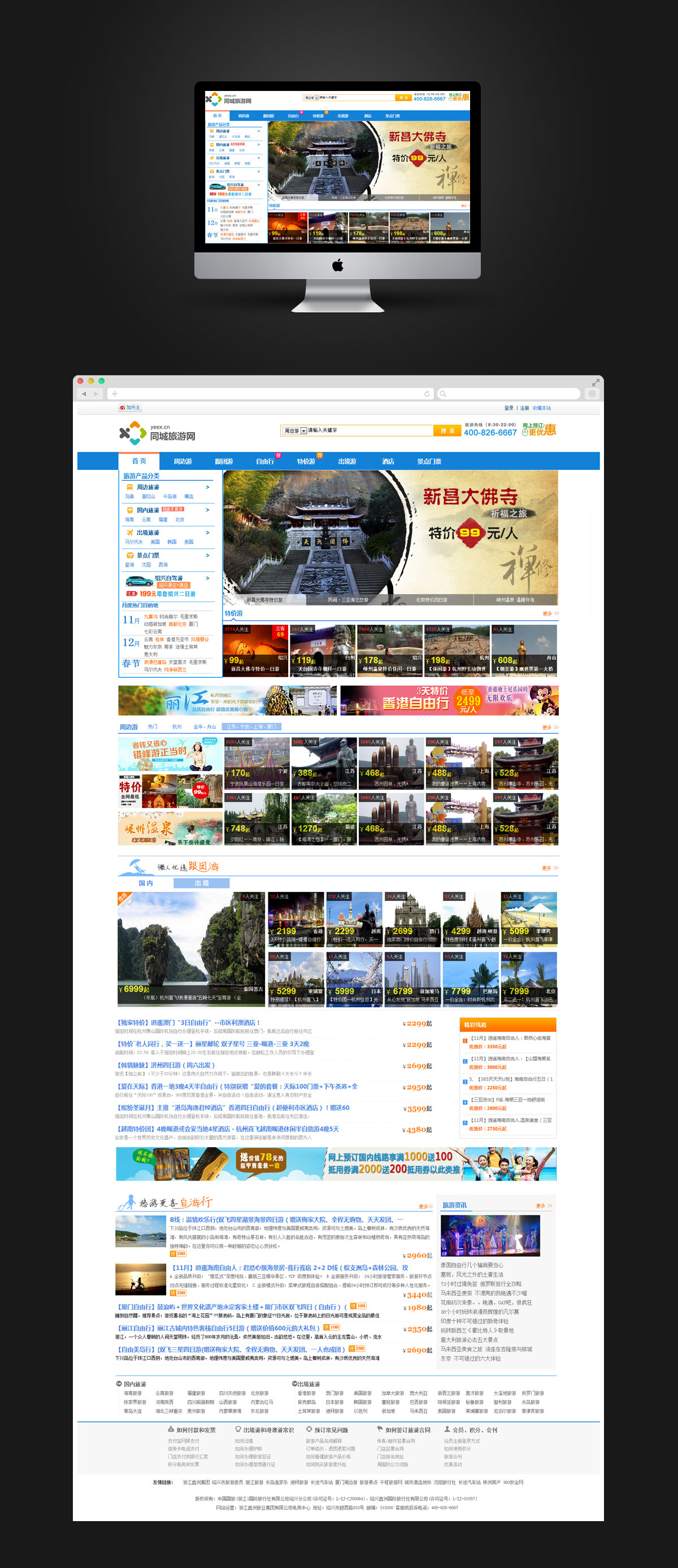Click the new tab plus icon

pos(115,394)
